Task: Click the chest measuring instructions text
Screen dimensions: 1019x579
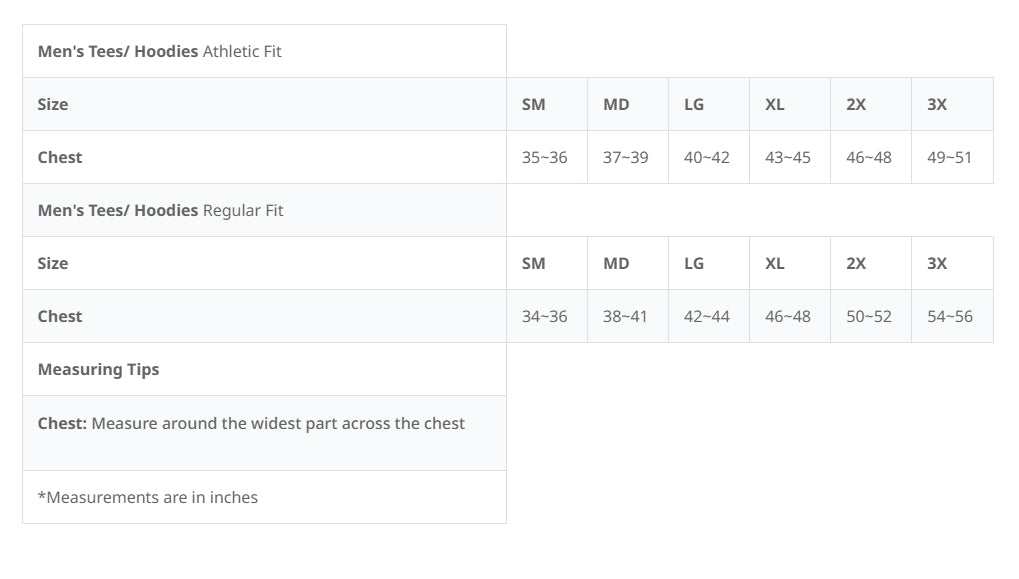Action: 251,423
